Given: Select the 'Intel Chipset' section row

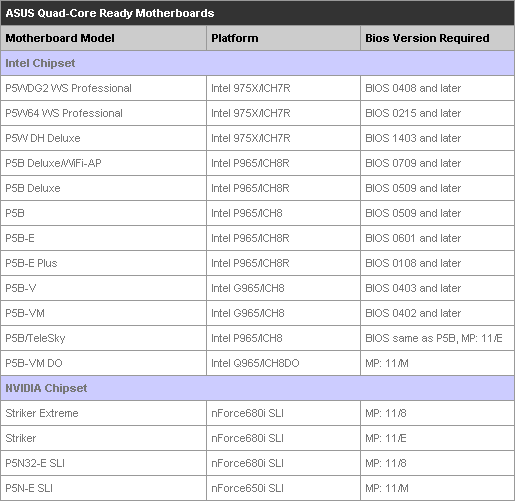Looking at the screenshot, I should (257, 63).
